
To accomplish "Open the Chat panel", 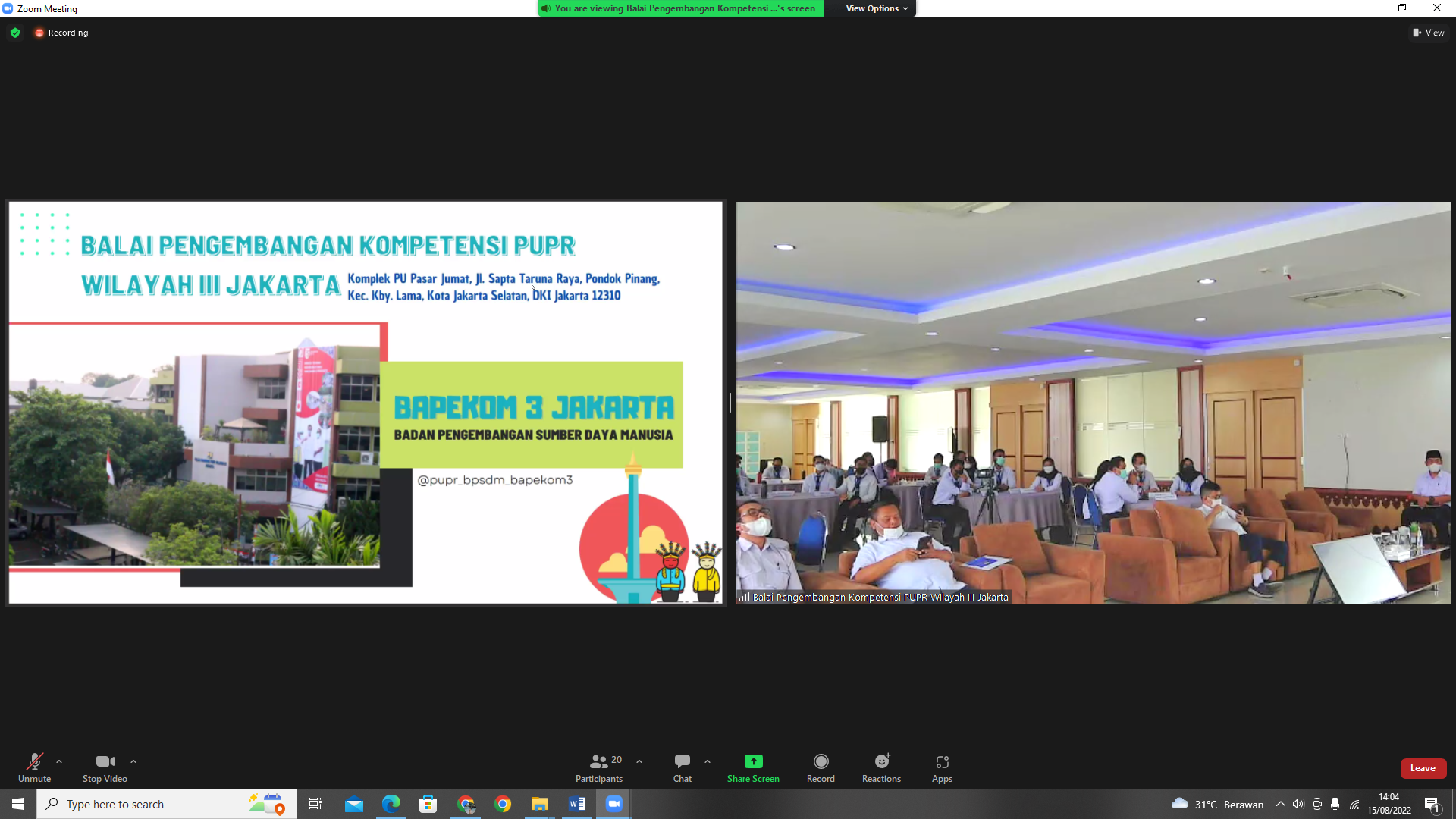I will [x=682, y=767].
